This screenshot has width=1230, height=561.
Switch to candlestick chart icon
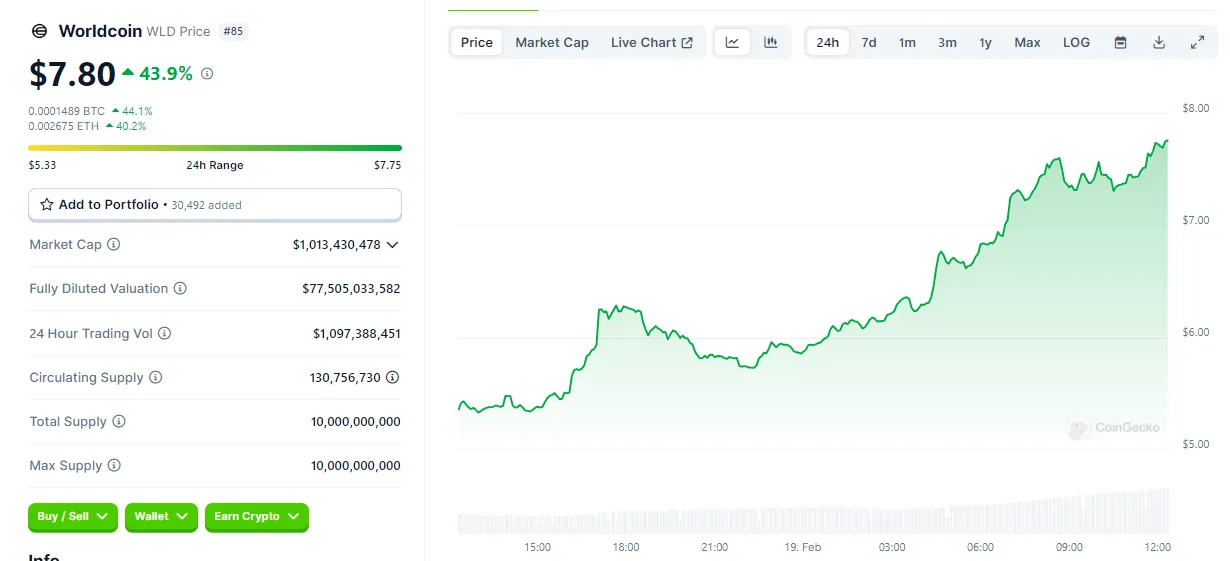point(770,42)
